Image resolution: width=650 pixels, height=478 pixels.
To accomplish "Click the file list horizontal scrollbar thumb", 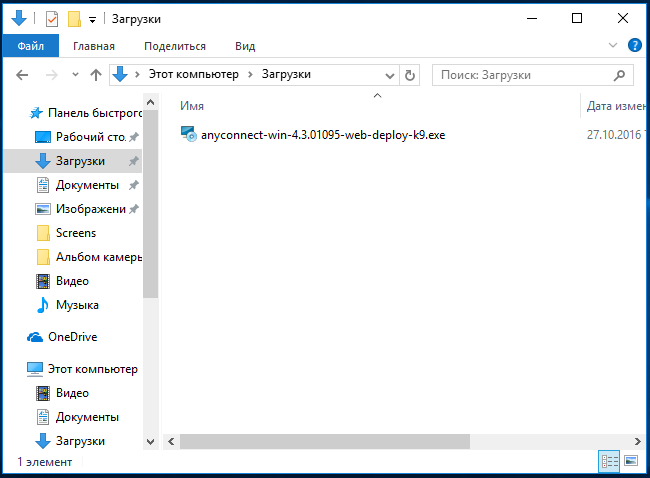I will pos(325,442).
